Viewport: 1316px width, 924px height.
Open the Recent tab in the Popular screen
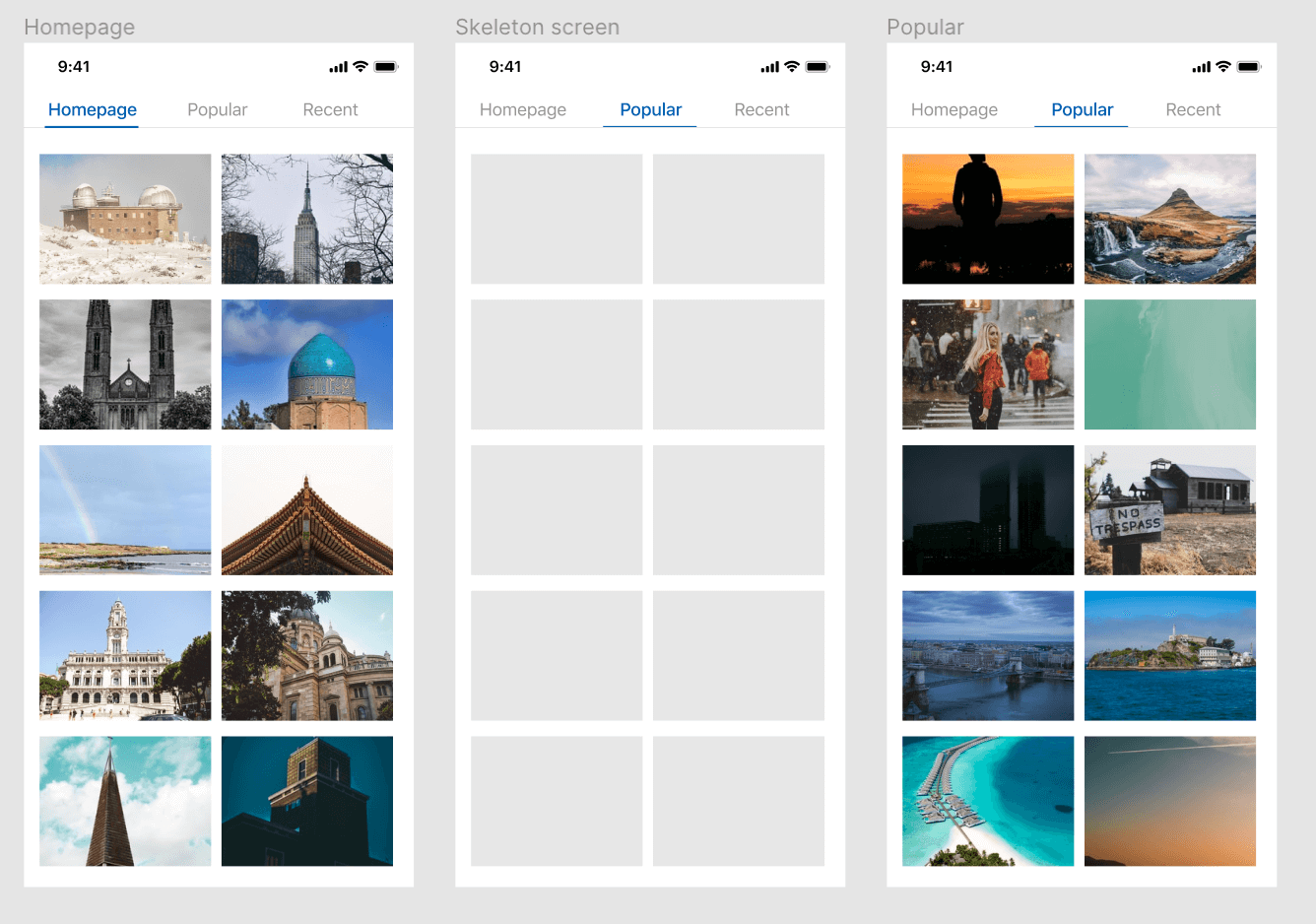point(1193,109)
